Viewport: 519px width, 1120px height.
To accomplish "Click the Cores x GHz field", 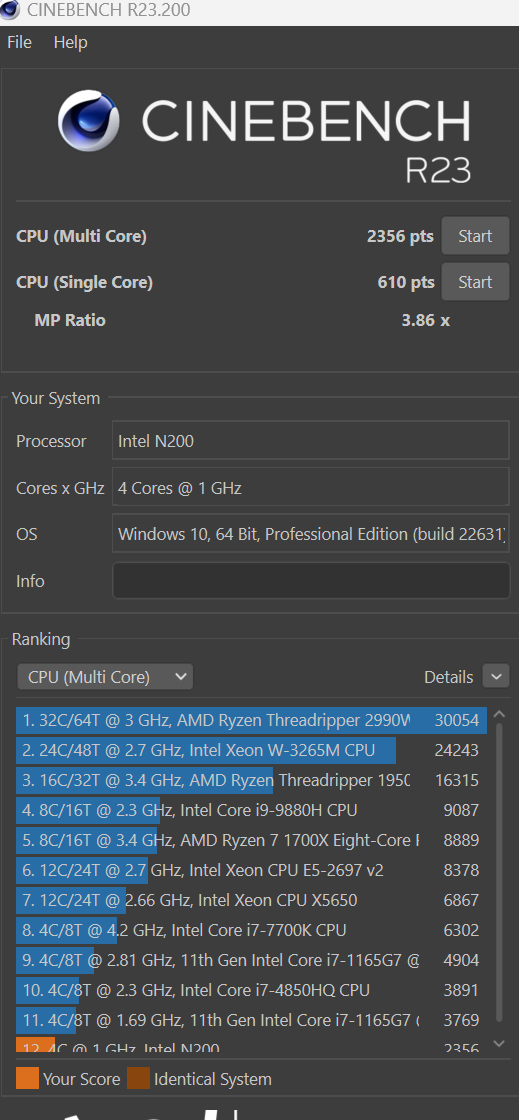I will (x=311, y=488).
